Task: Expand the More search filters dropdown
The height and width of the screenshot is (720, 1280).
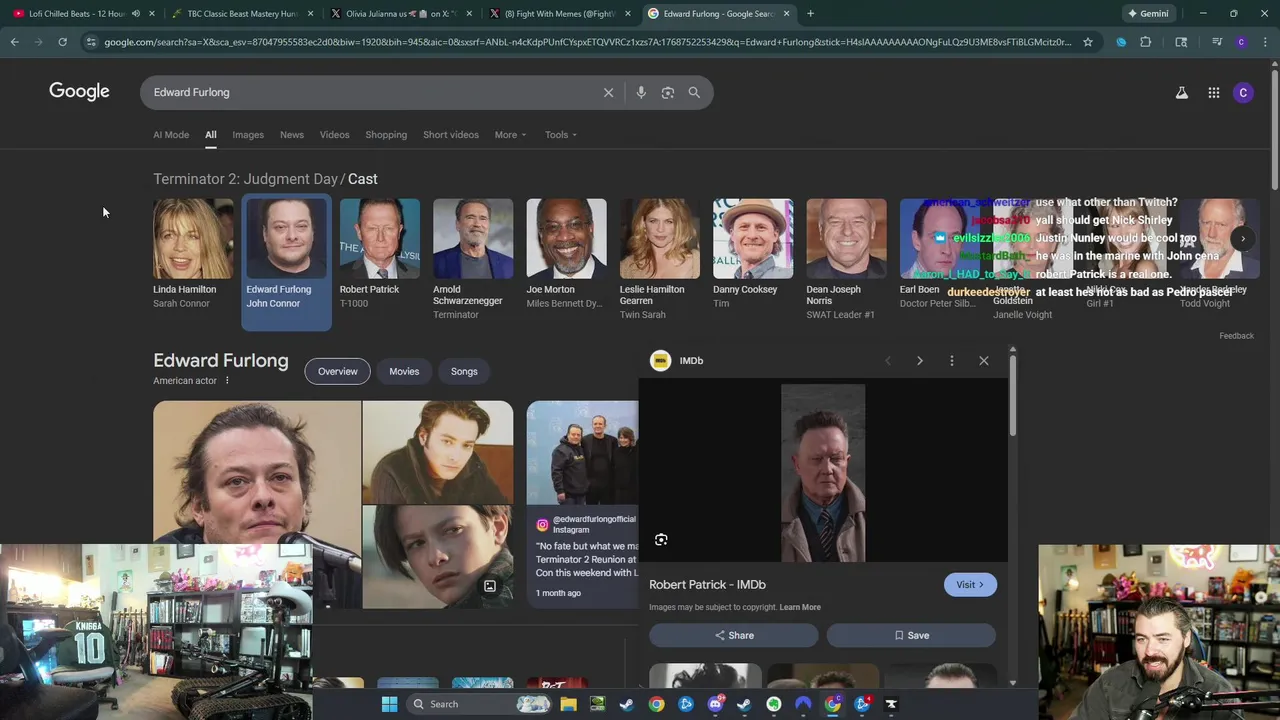Action: [x=509, y=135]
